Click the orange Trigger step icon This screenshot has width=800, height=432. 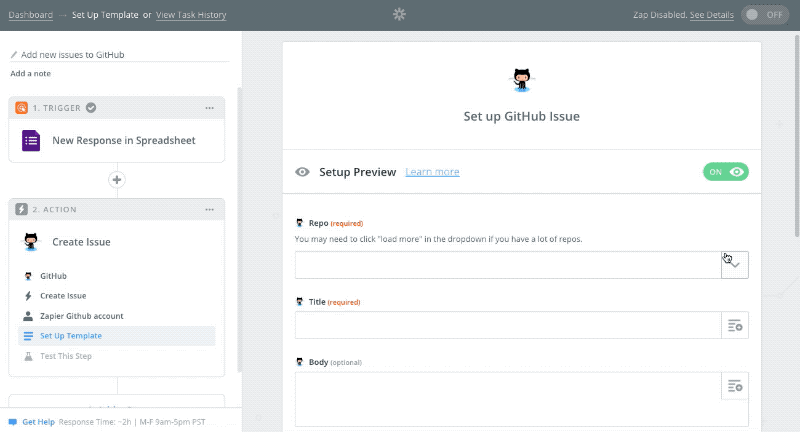click(x=21, y=108)
